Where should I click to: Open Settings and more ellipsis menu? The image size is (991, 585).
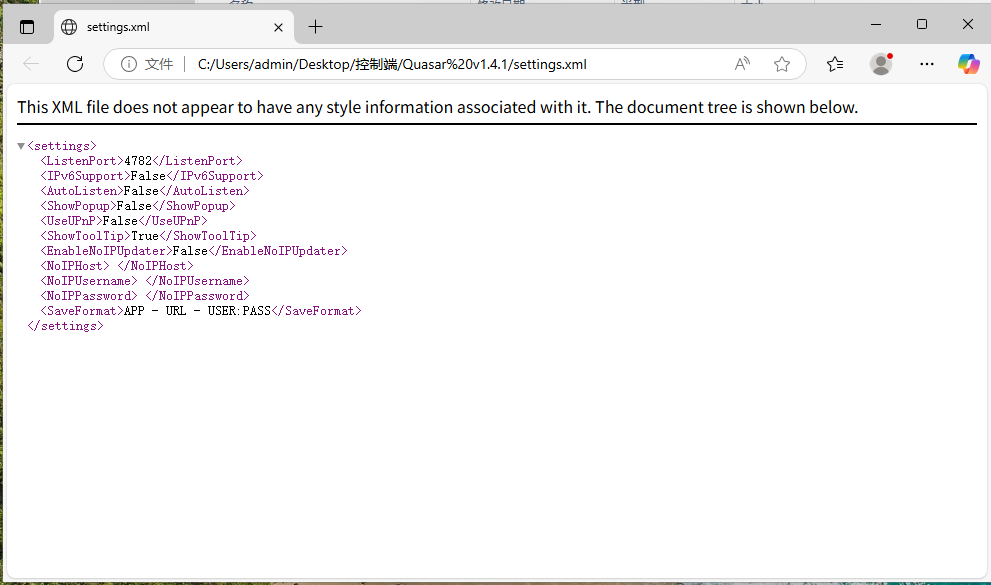click(927, 64)
